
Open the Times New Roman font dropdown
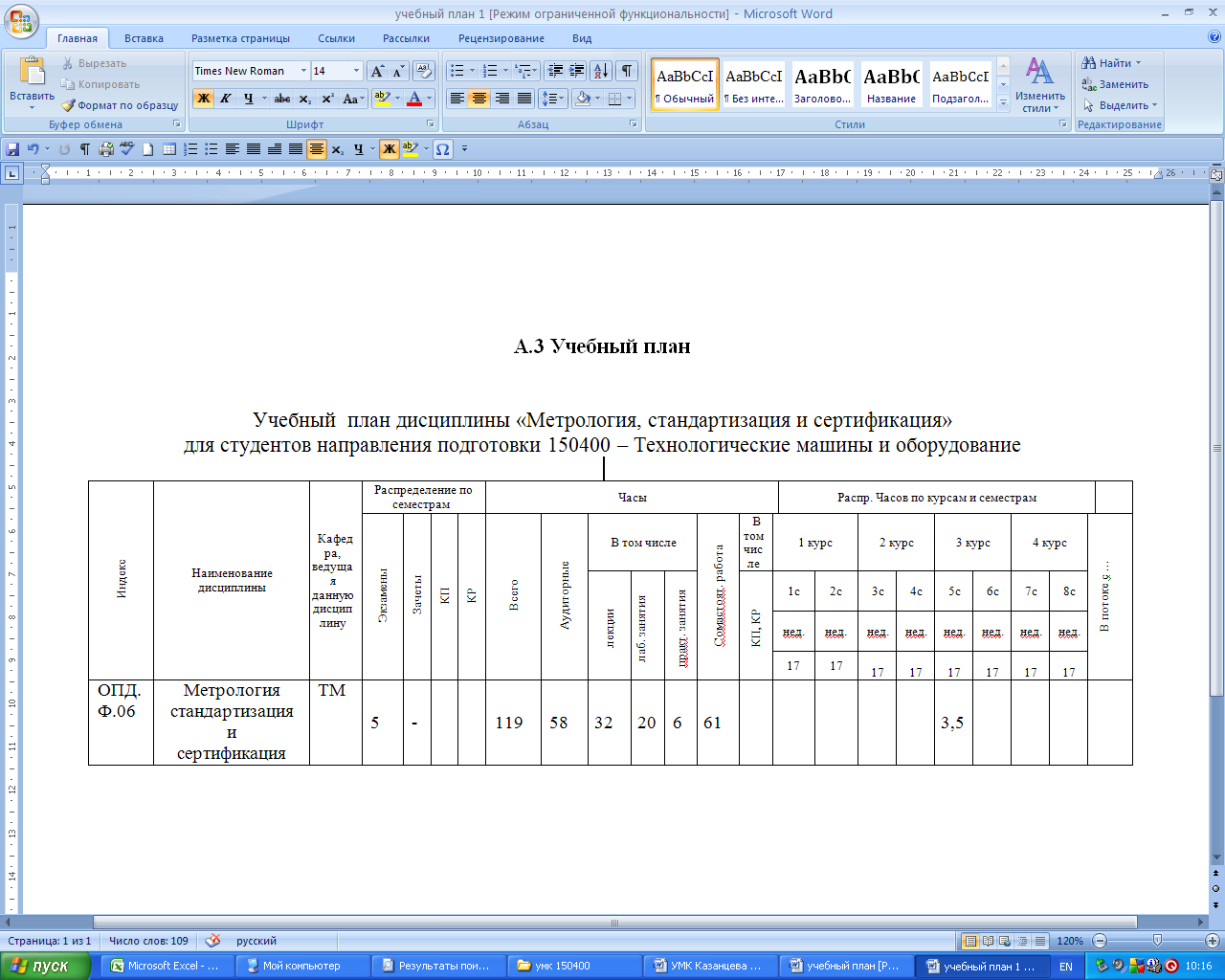click(303, 71)
